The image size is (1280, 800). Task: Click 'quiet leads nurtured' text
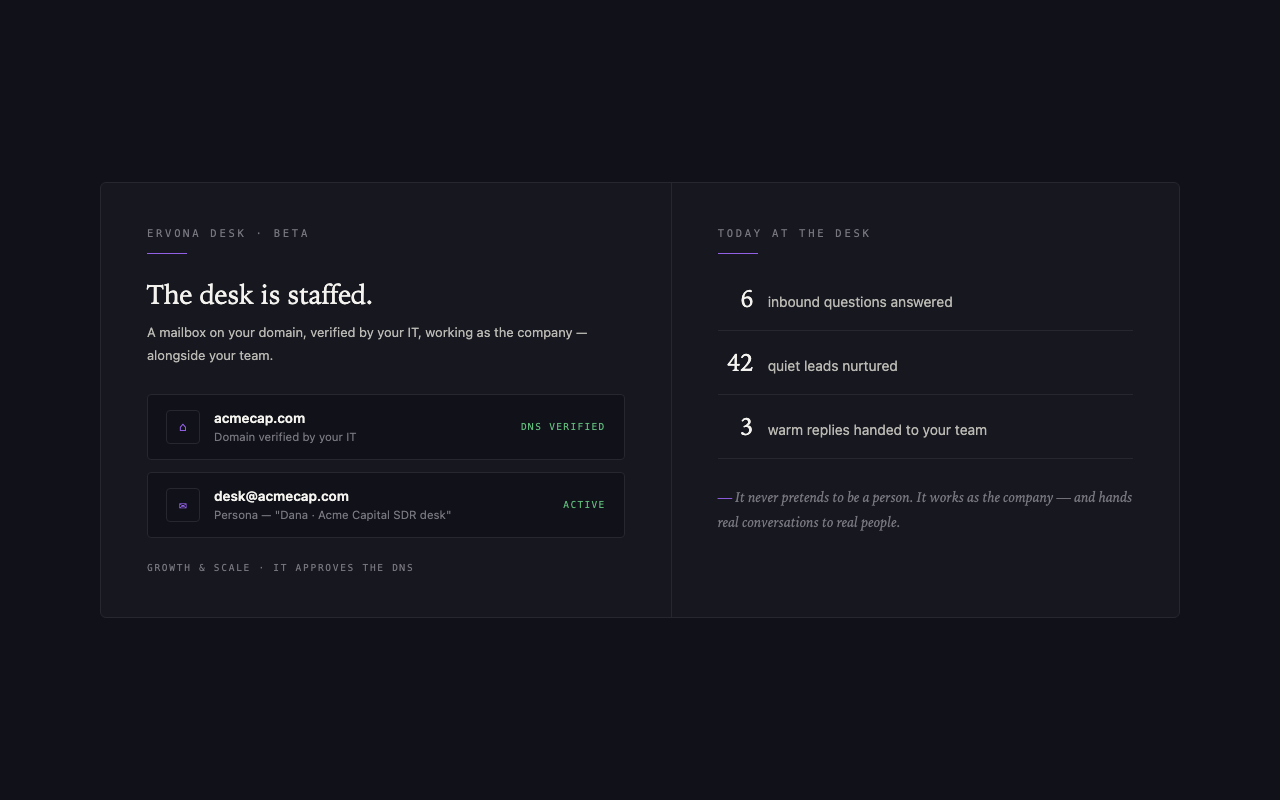[x=833, y=366]
